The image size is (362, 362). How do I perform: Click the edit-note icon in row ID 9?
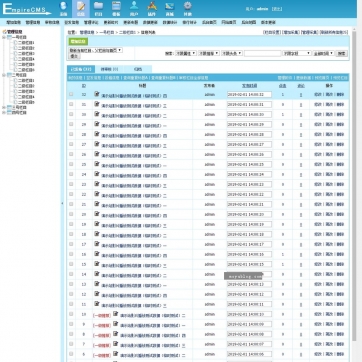coord(115,324)
